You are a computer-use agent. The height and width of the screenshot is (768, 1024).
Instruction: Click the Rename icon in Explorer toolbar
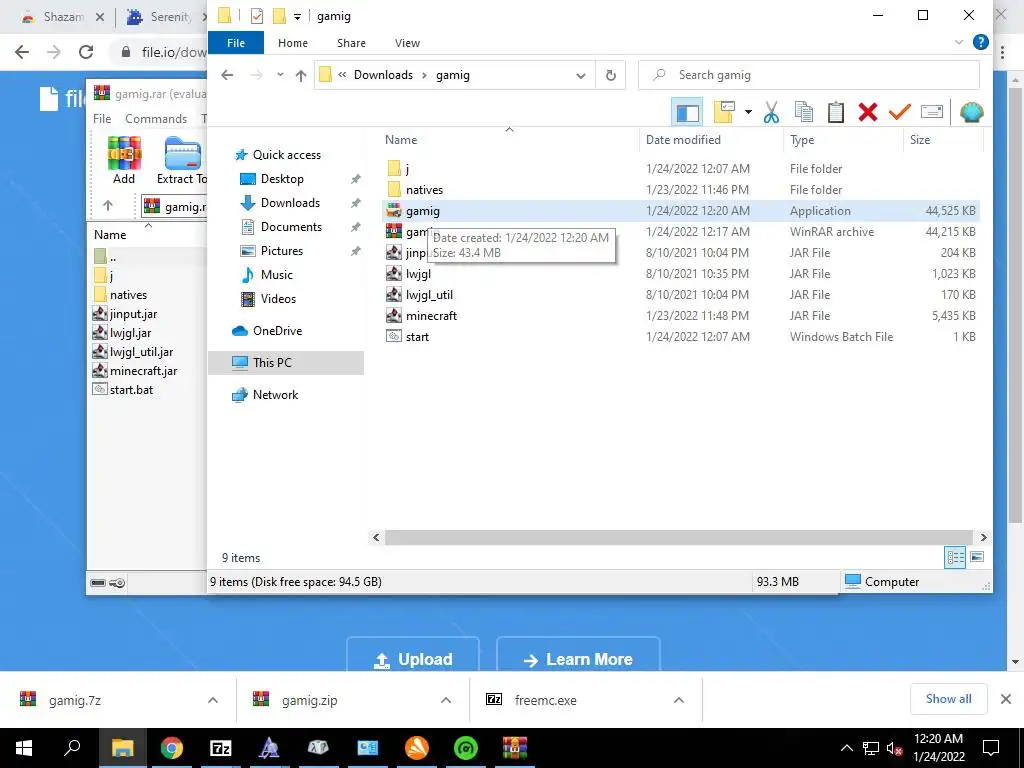[932, 112]
